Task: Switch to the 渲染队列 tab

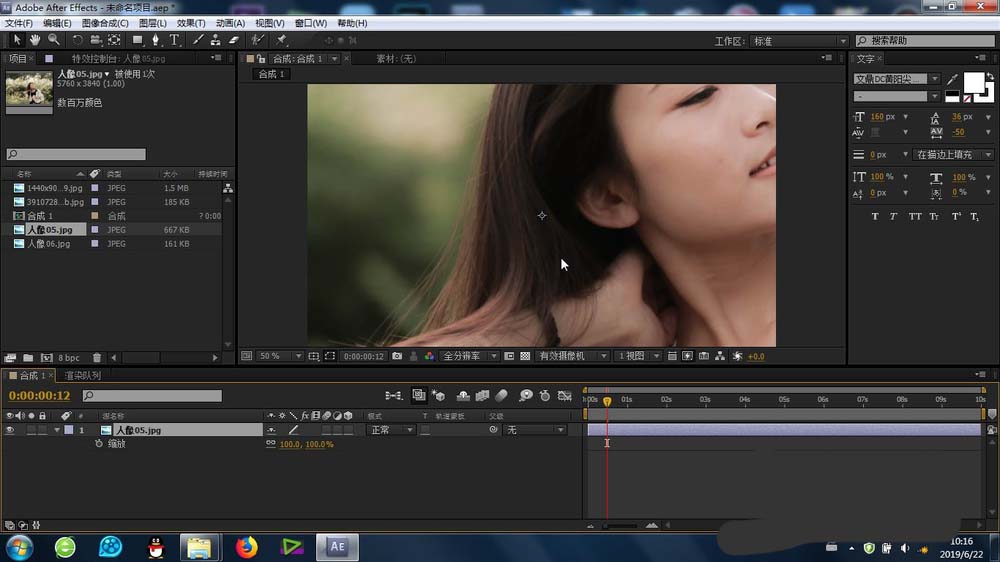Action: 82,376
